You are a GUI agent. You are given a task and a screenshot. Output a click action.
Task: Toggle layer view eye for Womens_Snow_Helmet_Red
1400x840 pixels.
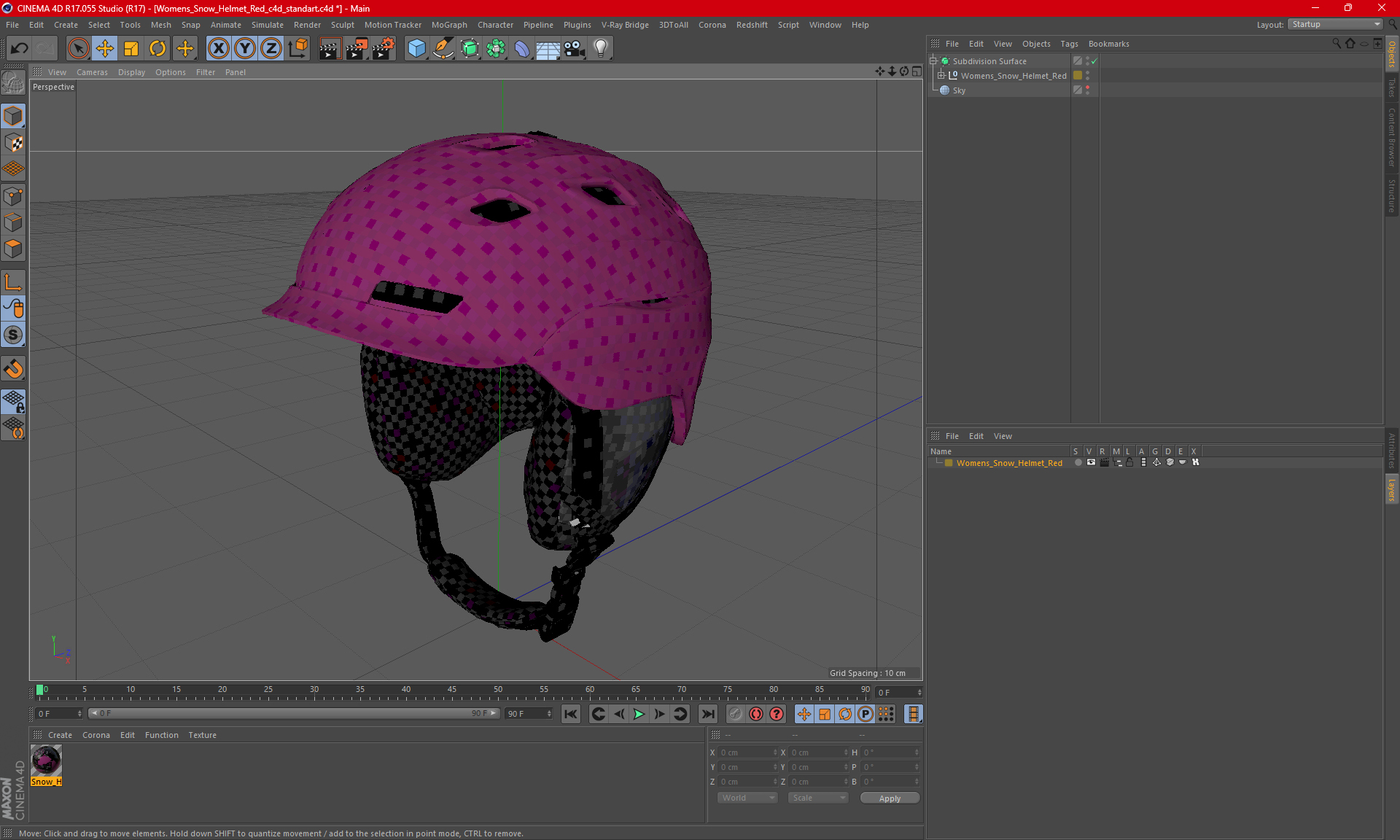(x=1091, y=462)
